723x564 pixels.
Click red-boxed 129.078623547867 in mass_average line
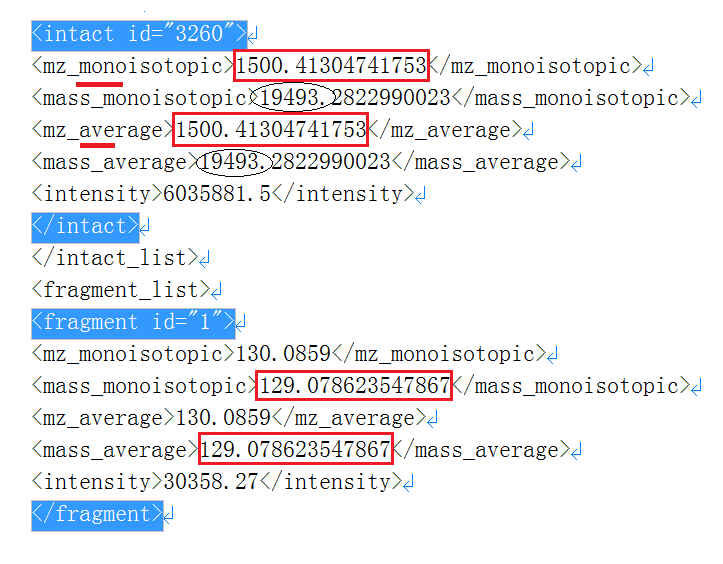pos(295,450)
